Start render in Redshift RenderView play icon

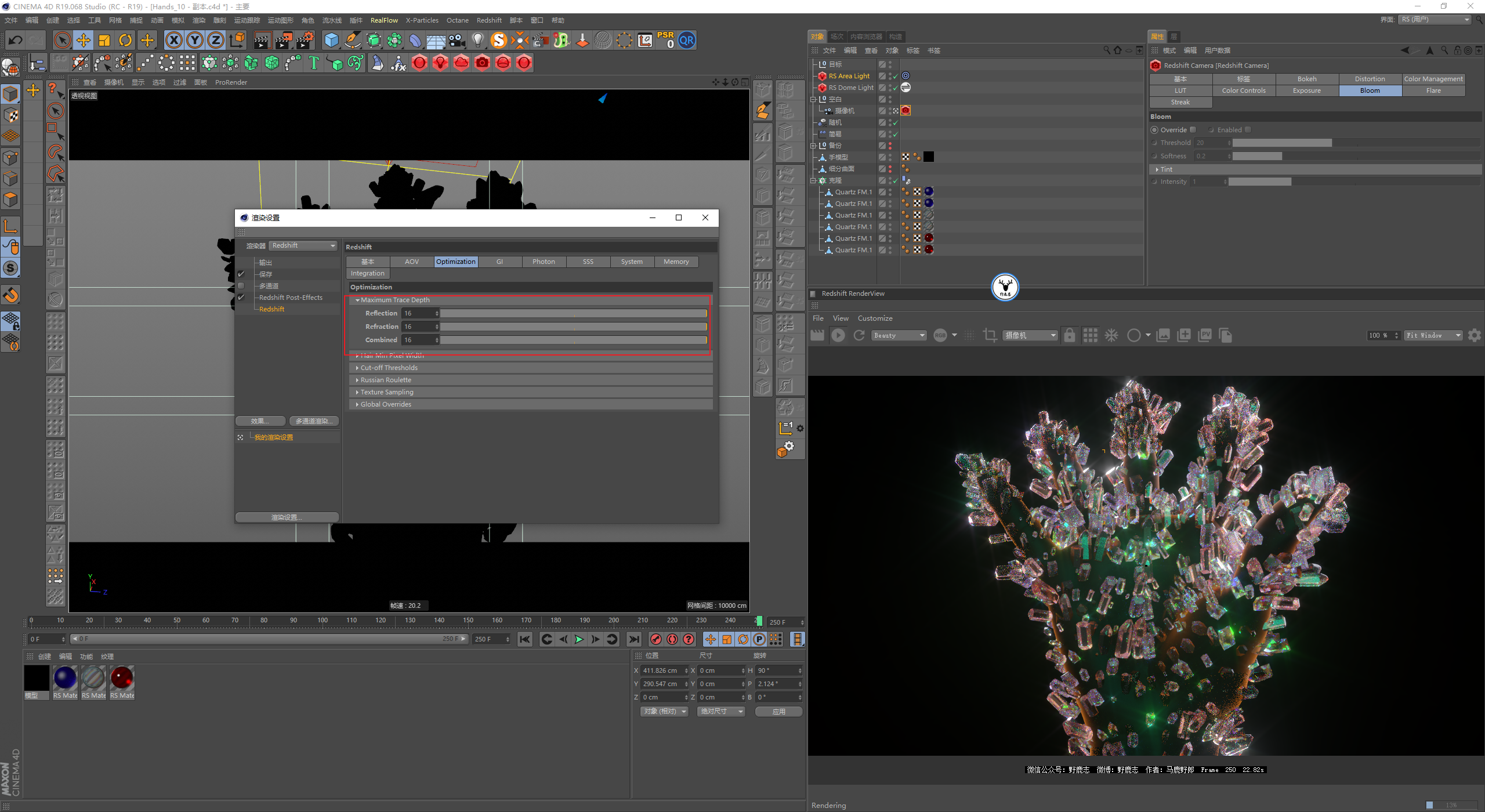click(838, 335)
